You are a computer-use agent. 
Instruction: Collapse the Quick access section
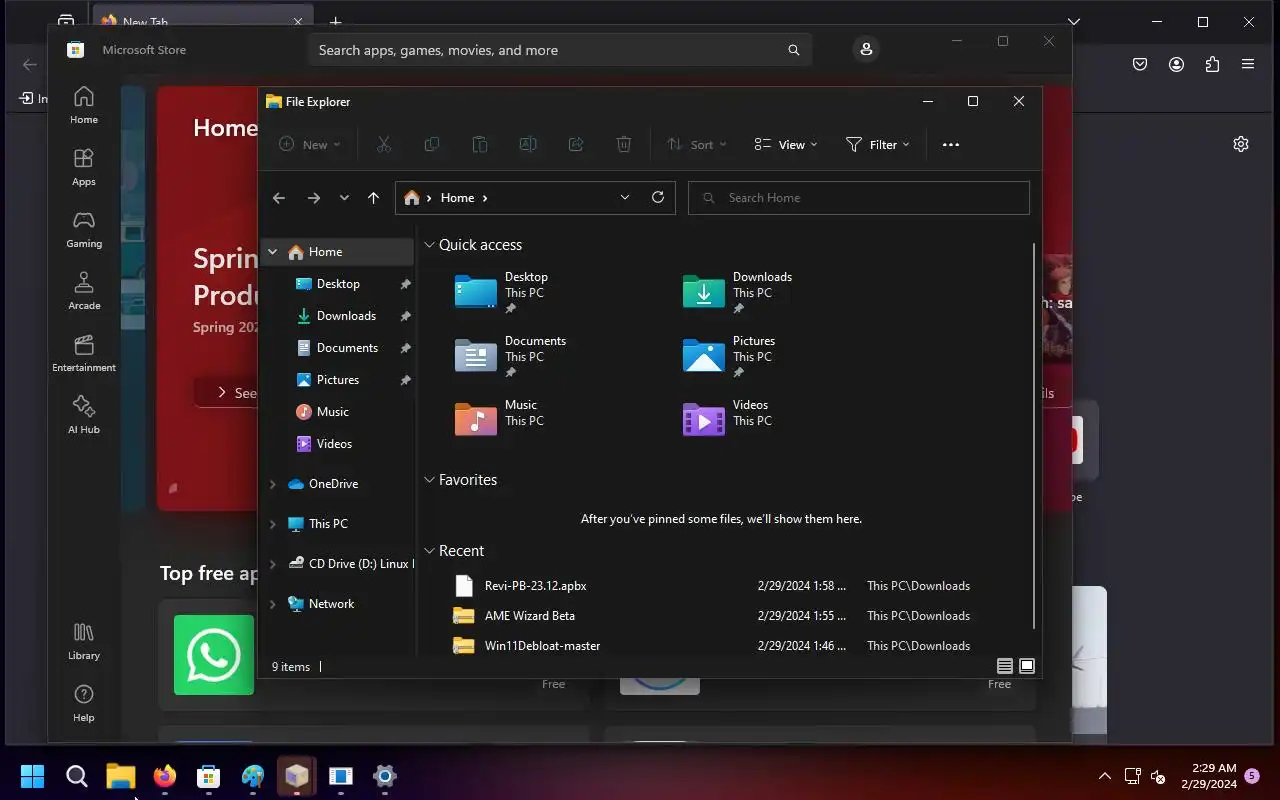(x=429, y=245)
